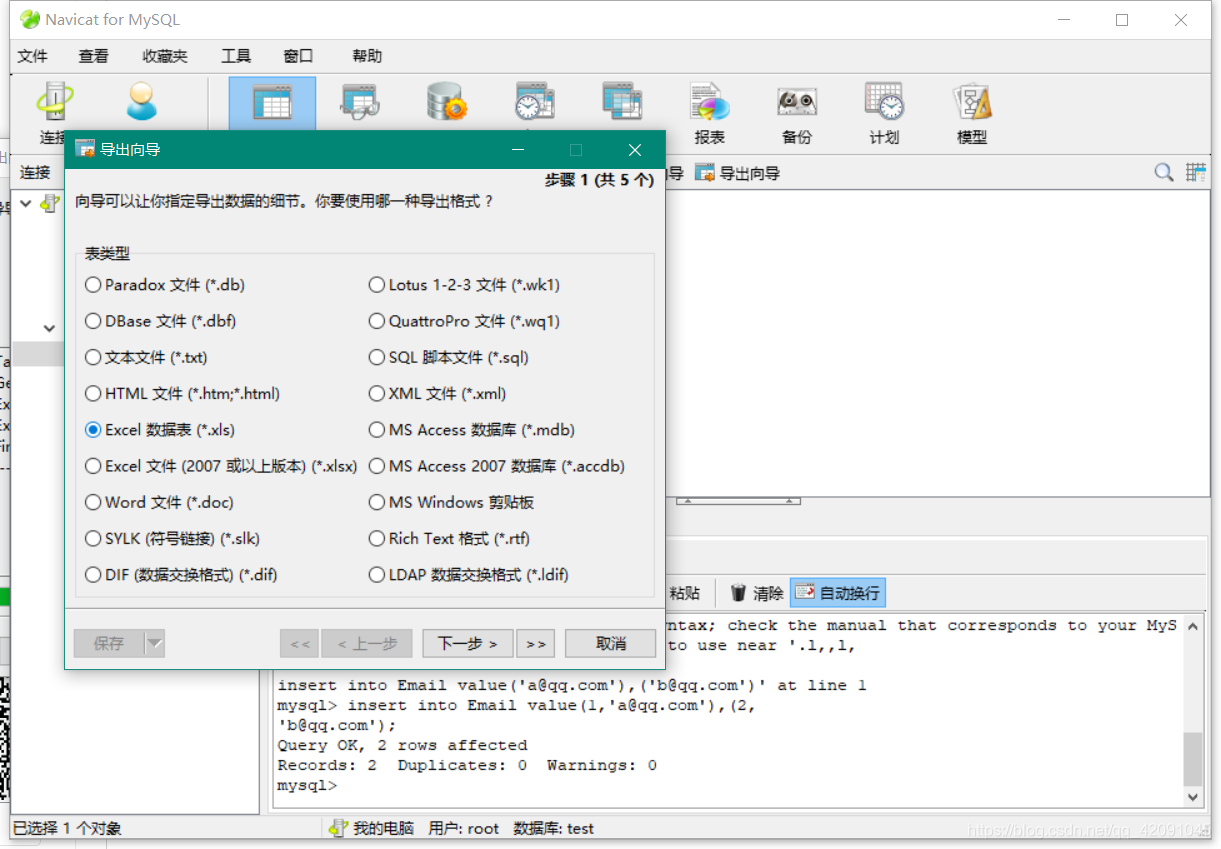Screen dimensions: 1221x849
Task: Click the Connection toolbar icon
Action: coord(55,103)
